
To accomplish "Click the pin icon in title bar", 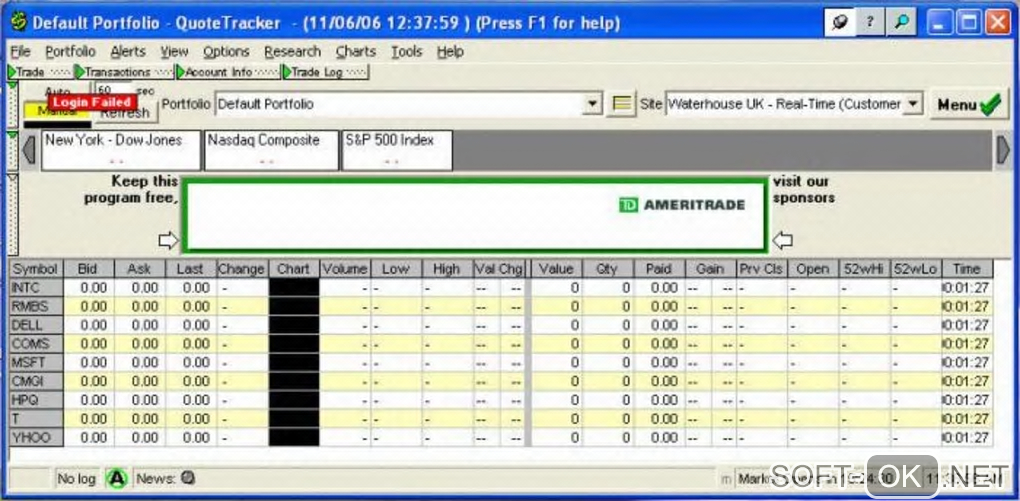I will pyautogui.click(x=840, y=23).
